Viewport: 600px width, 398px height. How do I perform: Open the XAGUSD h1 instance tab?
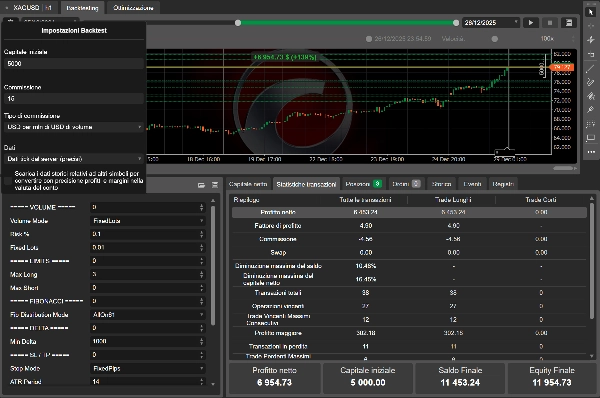point(29,8)
